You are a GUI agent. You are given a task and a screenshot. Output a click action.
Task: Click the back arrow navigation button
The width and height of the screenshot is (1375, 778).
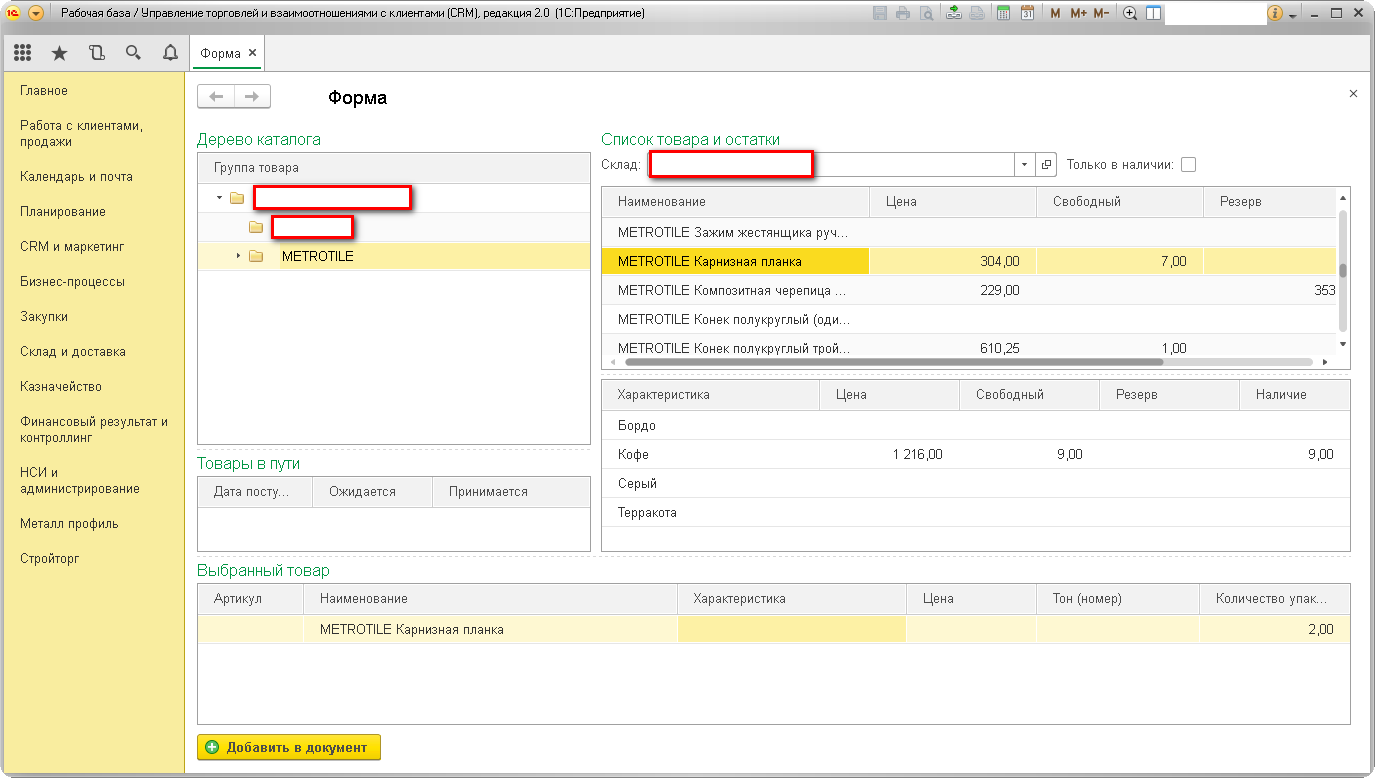tap(216, 97)
